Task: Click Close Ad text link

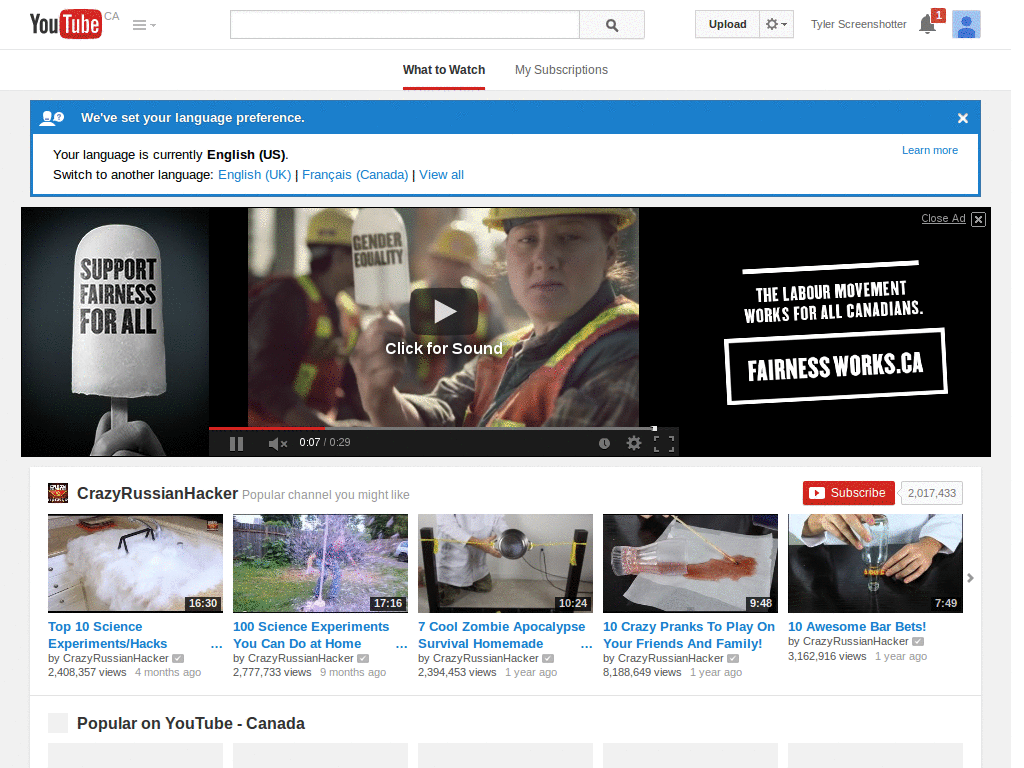Action: coord(943,218)
